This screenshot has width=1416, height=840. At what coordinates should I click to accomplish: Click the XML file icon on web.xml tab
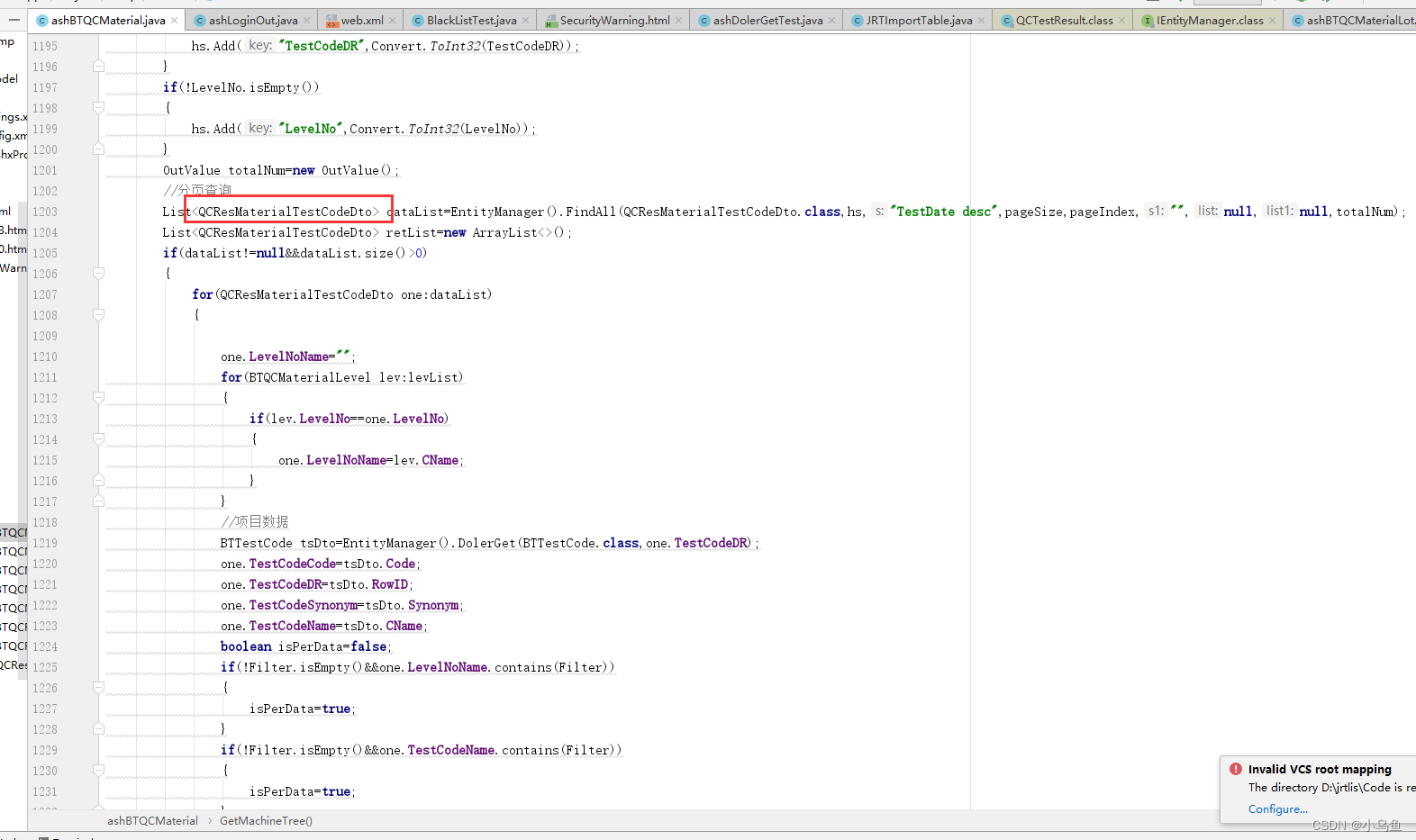tap(332, 20)
